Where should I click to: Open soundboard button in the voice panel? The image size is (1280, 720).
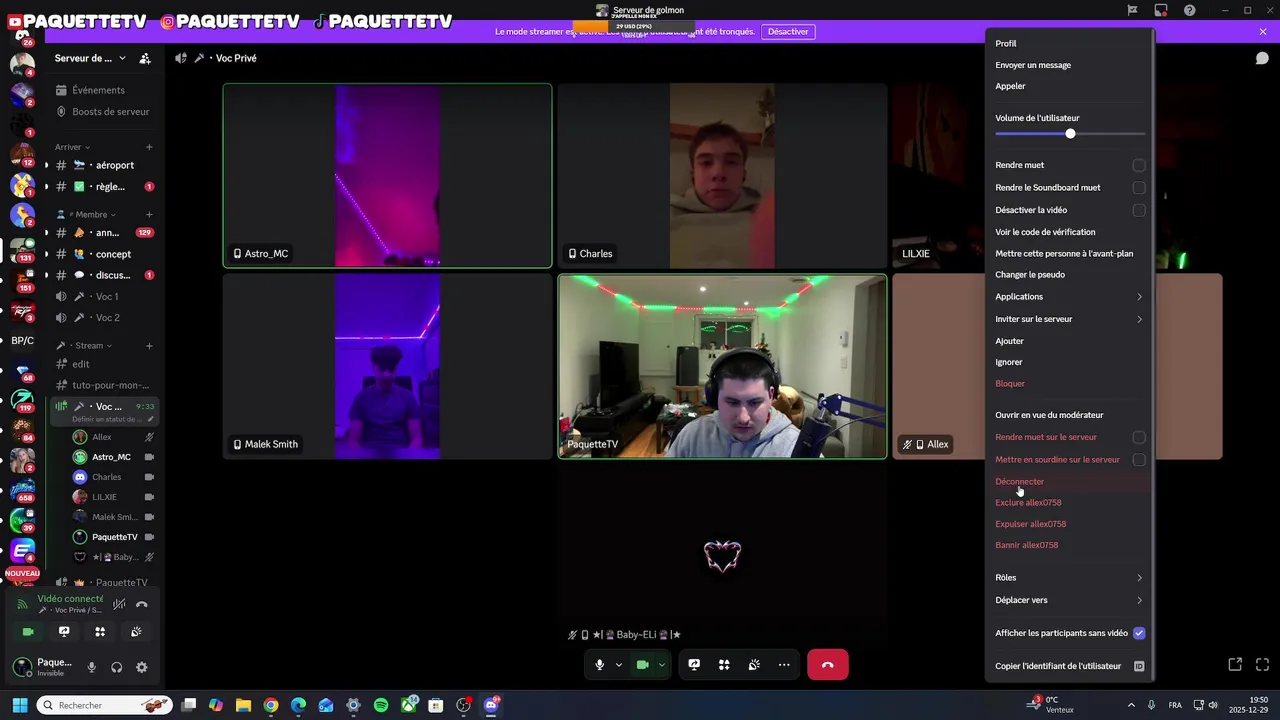click(x=136, y=632)
